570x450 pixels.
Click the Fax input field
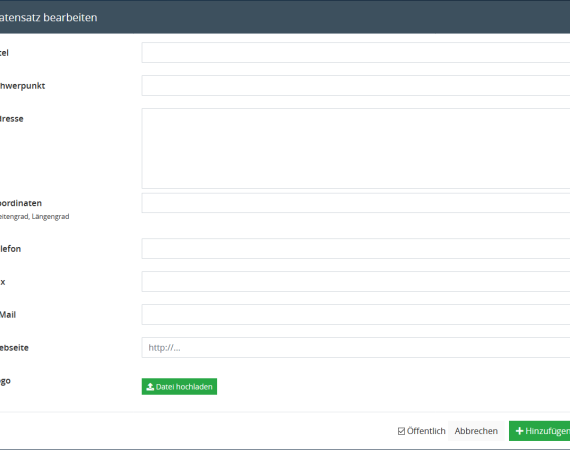coord(356,282)
